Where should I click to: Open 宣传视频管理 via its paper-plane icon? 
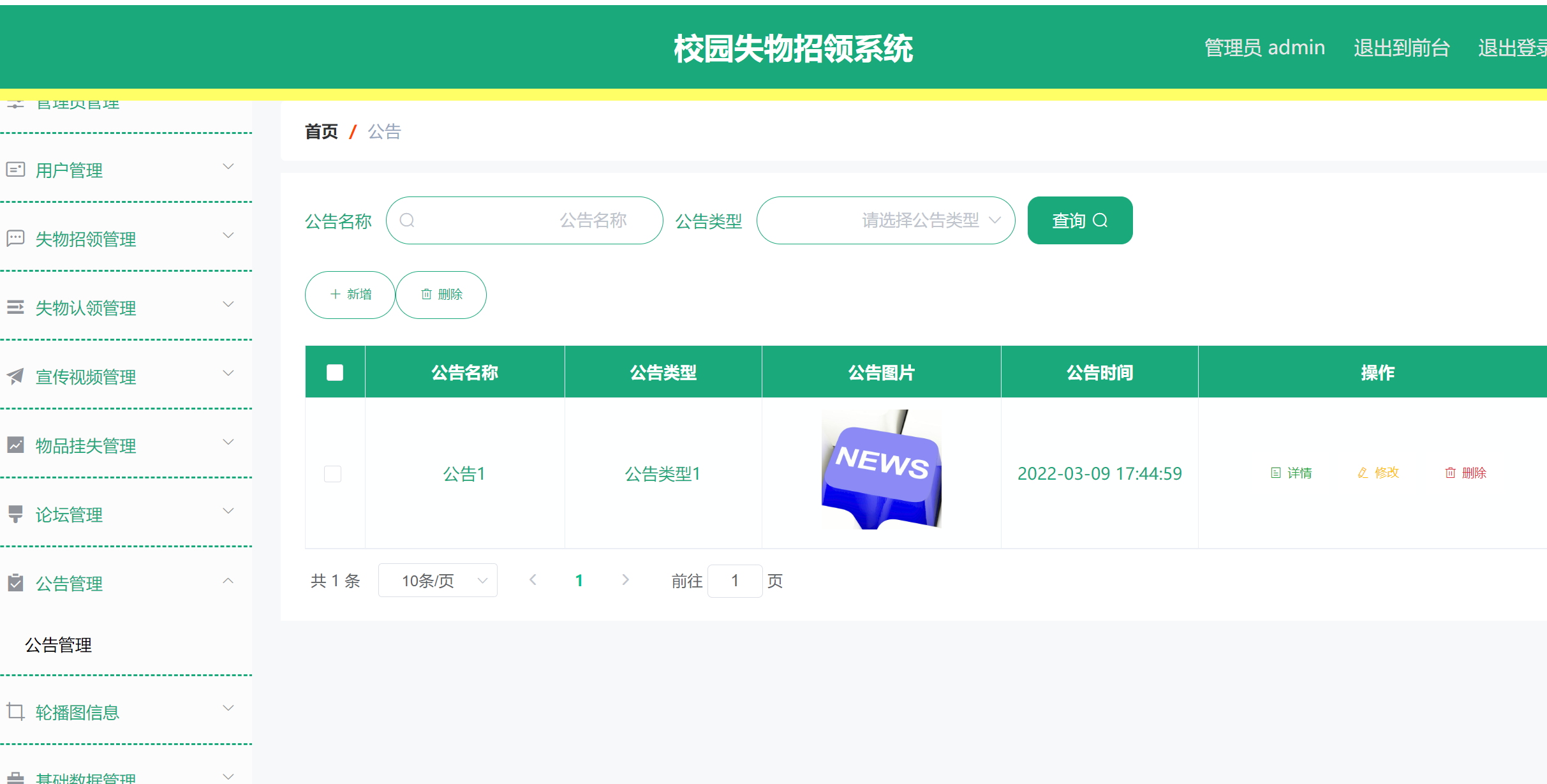(15, 374)
